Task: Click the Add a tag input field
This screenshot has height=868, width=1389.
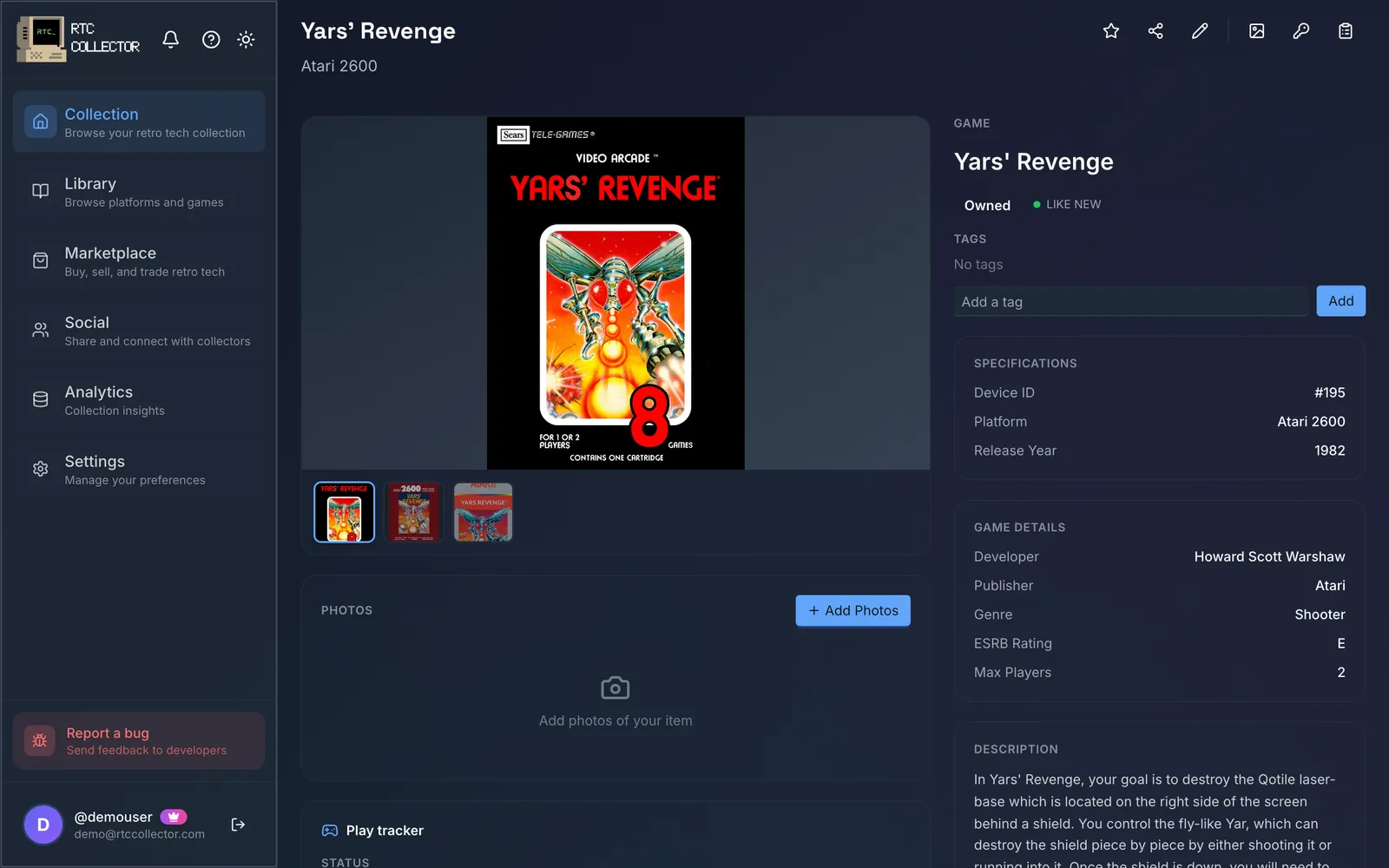Action: [1130, 301]
